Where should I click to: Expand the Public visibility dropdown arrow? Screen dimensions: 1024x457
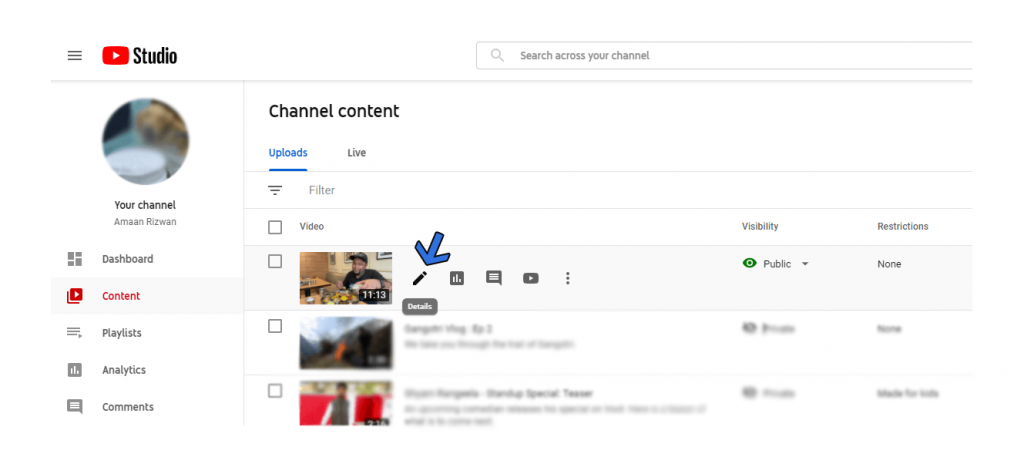(805, 264)
